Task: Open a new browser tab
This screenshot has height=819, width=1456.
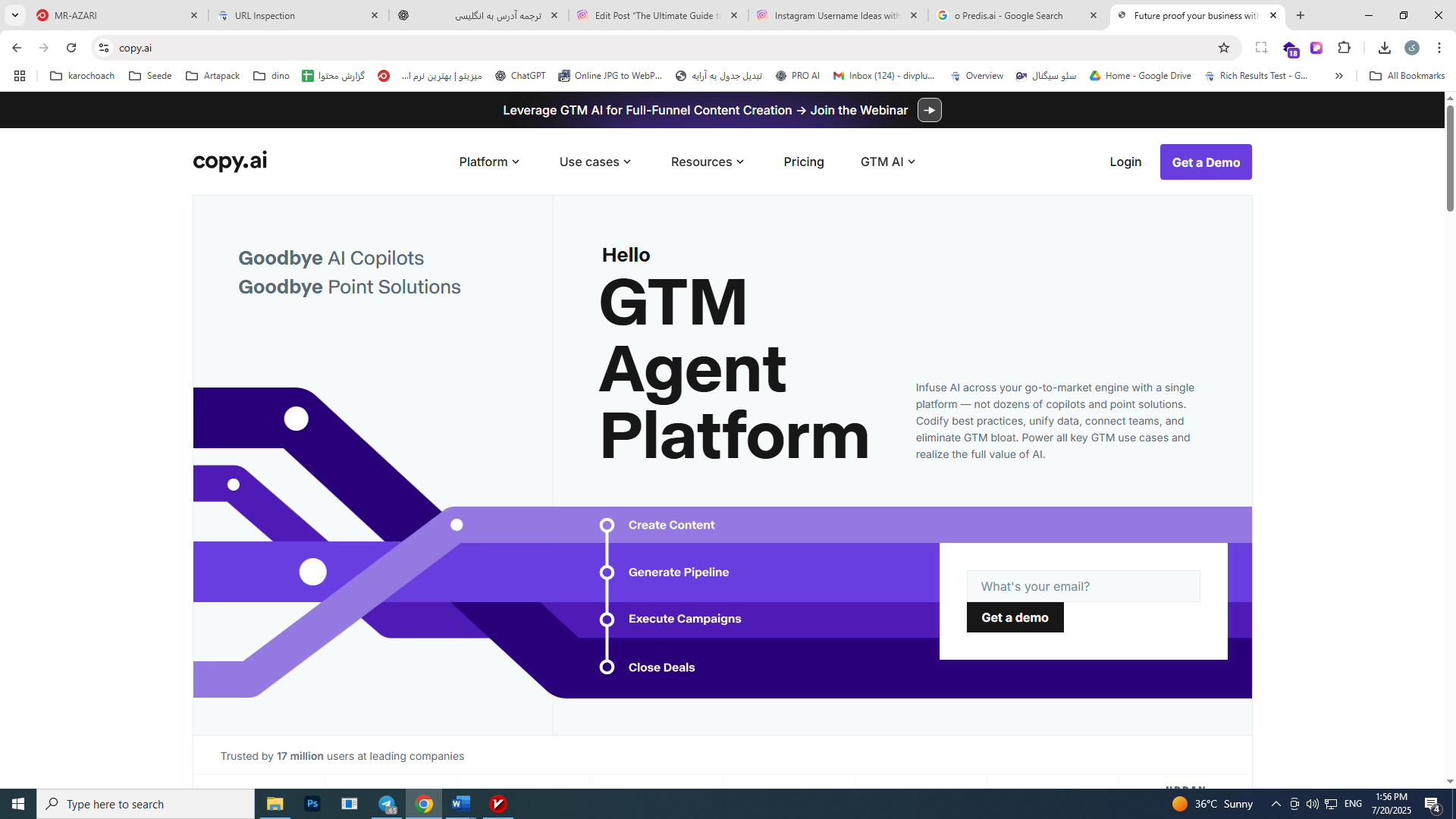Action: [x=1301, y=15]
